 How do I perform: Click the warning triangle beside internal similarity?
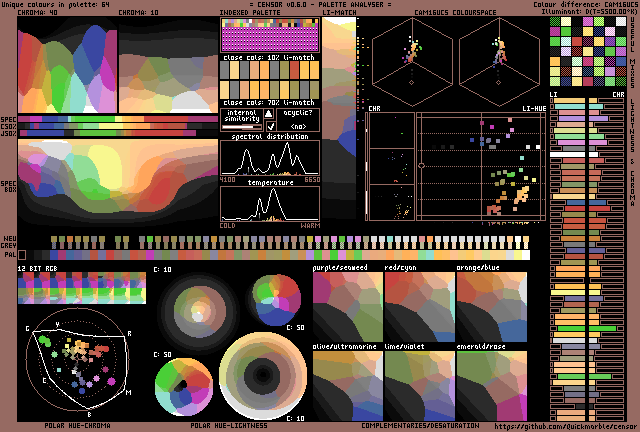[268, 114]
